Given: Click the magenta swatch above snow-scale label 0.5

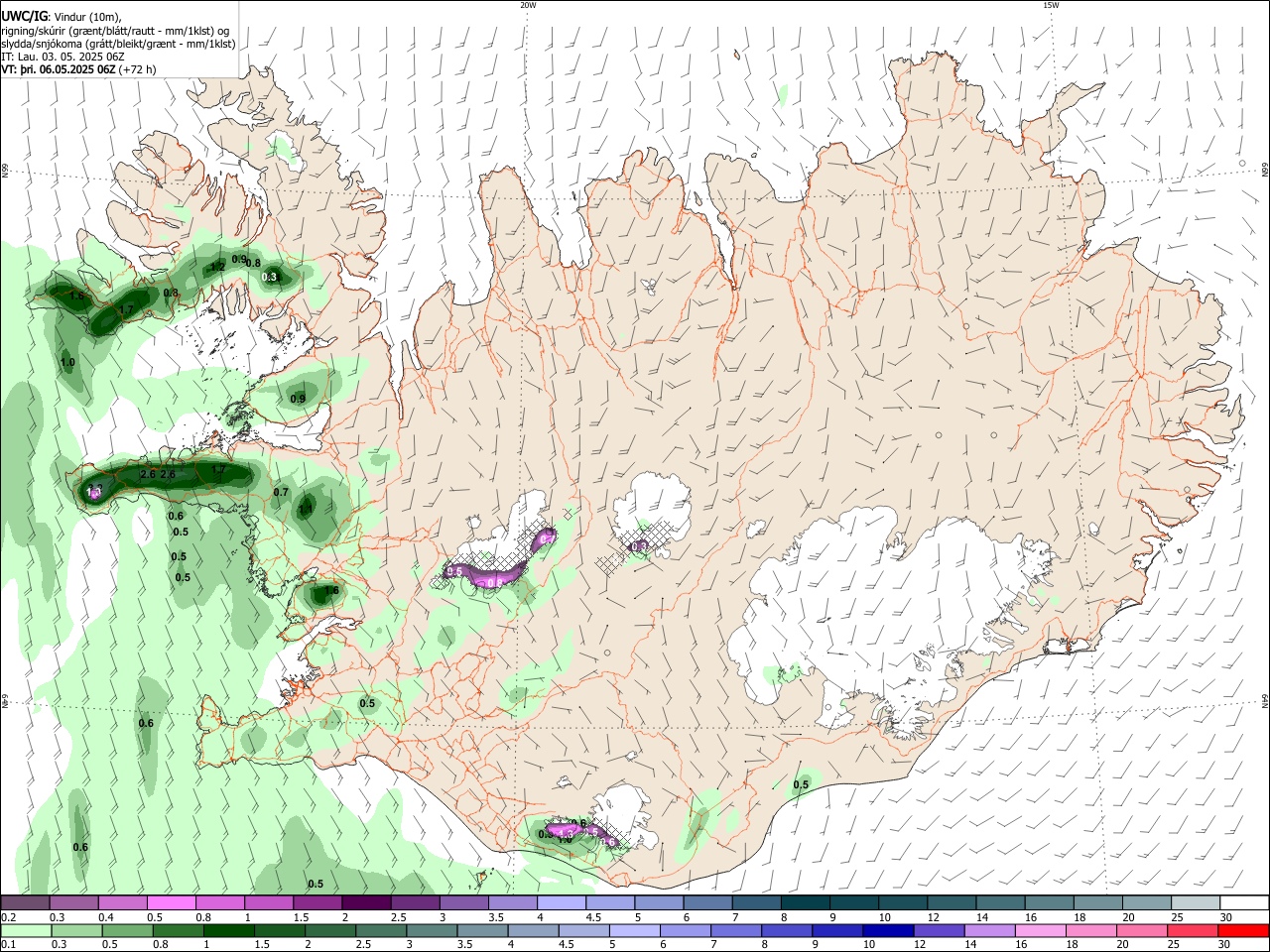Looking at the screenshot, I should [171, 903].
